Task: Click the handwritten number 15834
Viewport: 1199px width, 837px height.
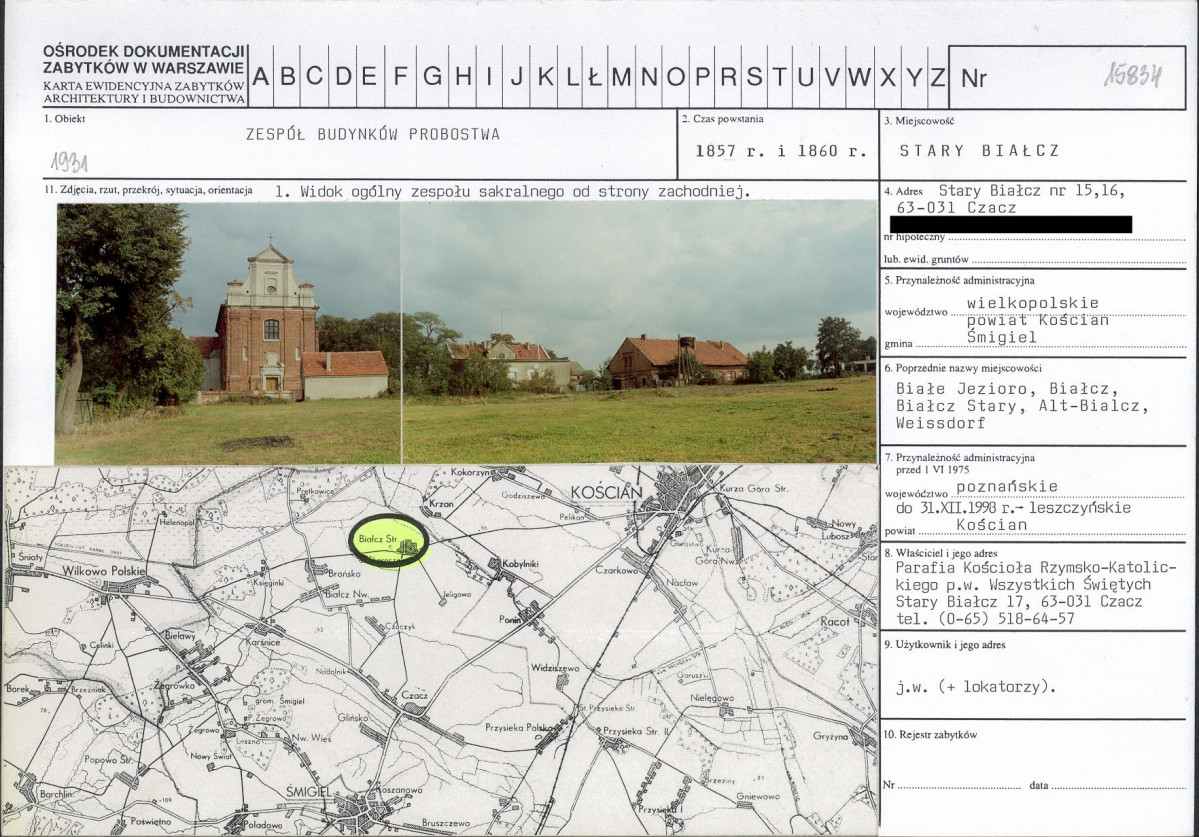Action: tap(1133, 75)
